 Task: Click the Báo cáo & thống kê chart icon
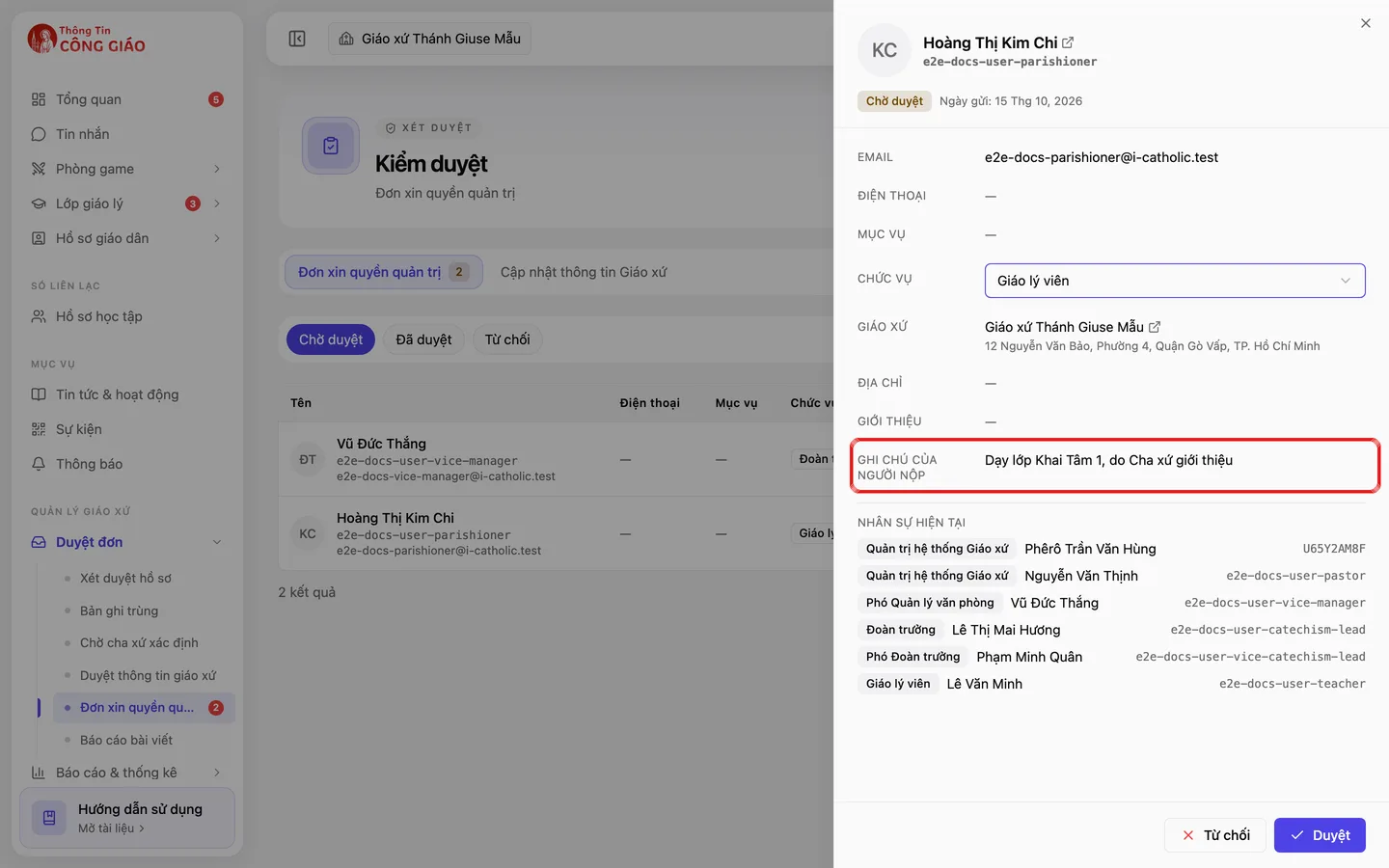click(39, 773)
